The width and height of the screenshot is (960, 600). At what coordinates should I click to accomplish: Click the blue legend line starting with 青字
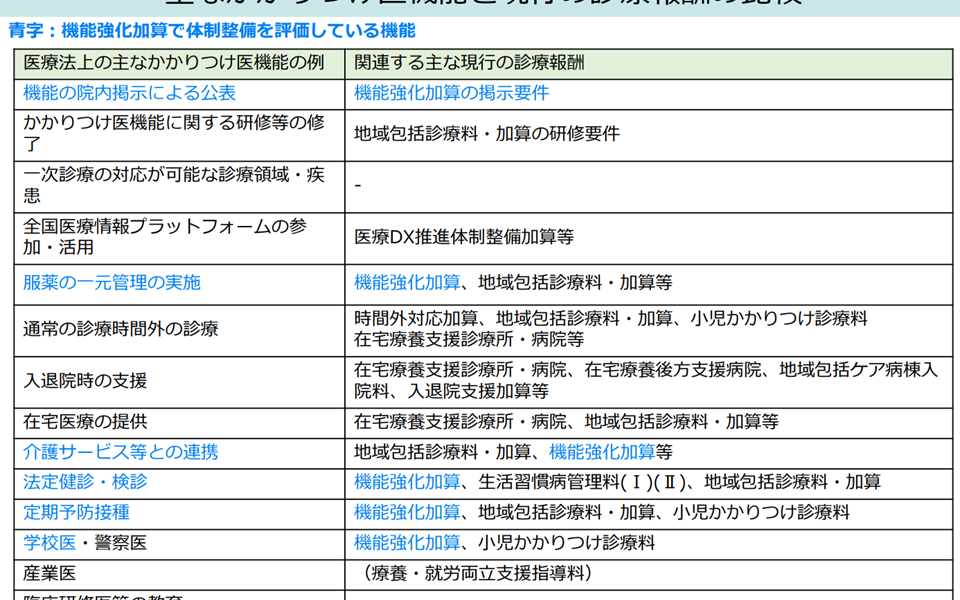point(211,31)
